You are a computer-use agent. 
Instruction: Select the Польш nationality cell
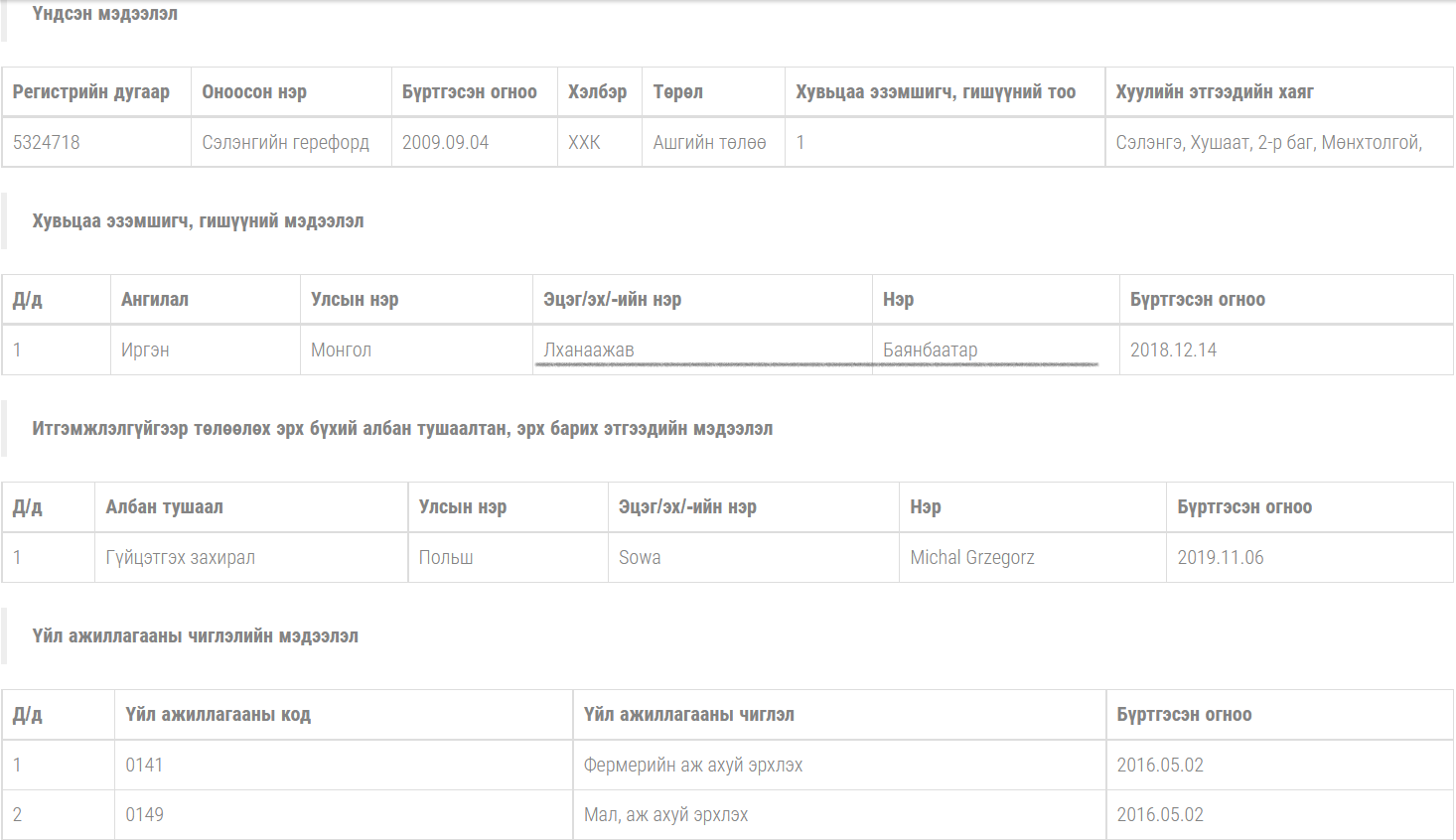[x=446, y=557]
